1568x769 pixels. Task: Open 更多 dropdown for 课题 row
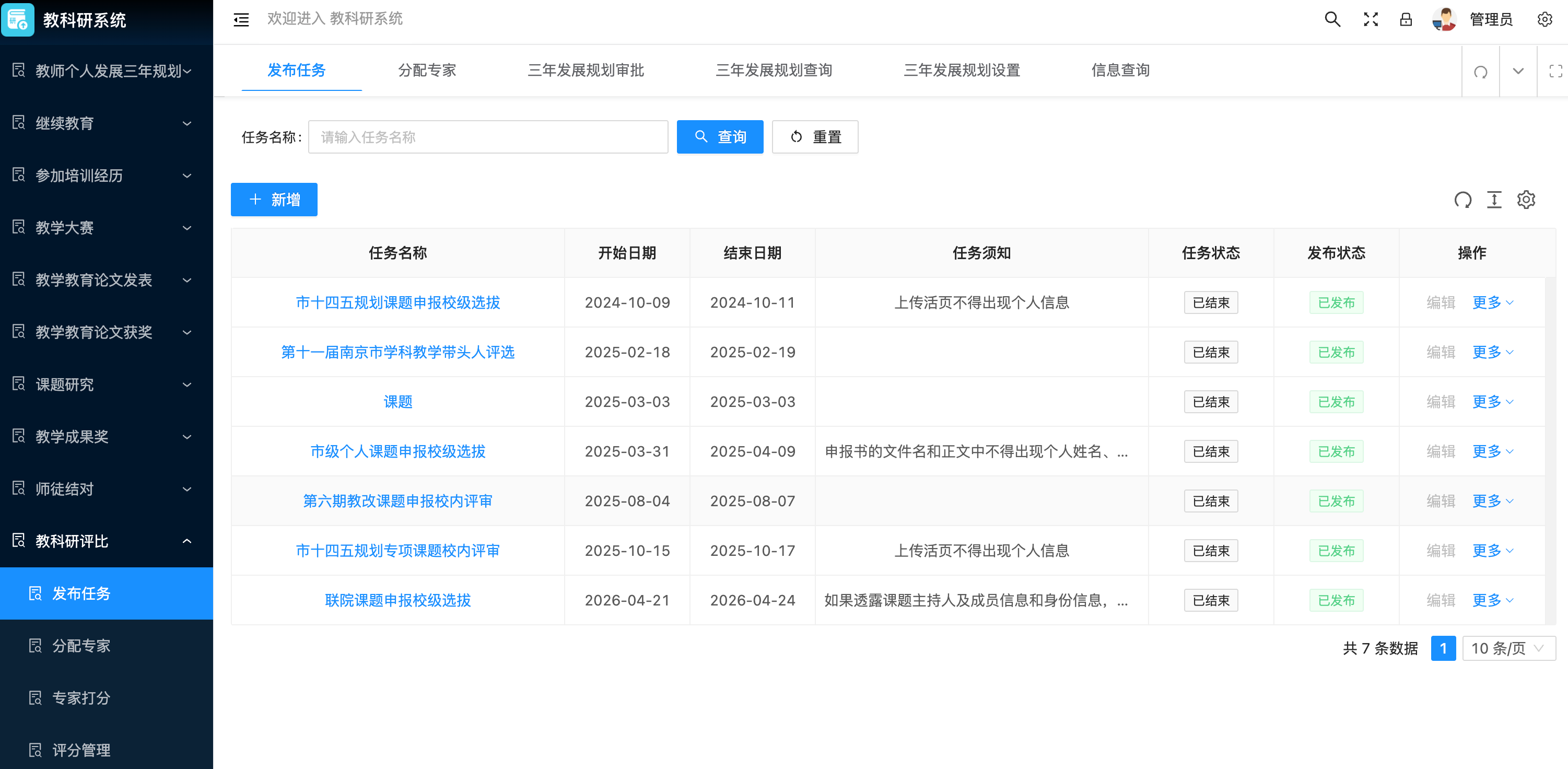[x=1492, y=402]
